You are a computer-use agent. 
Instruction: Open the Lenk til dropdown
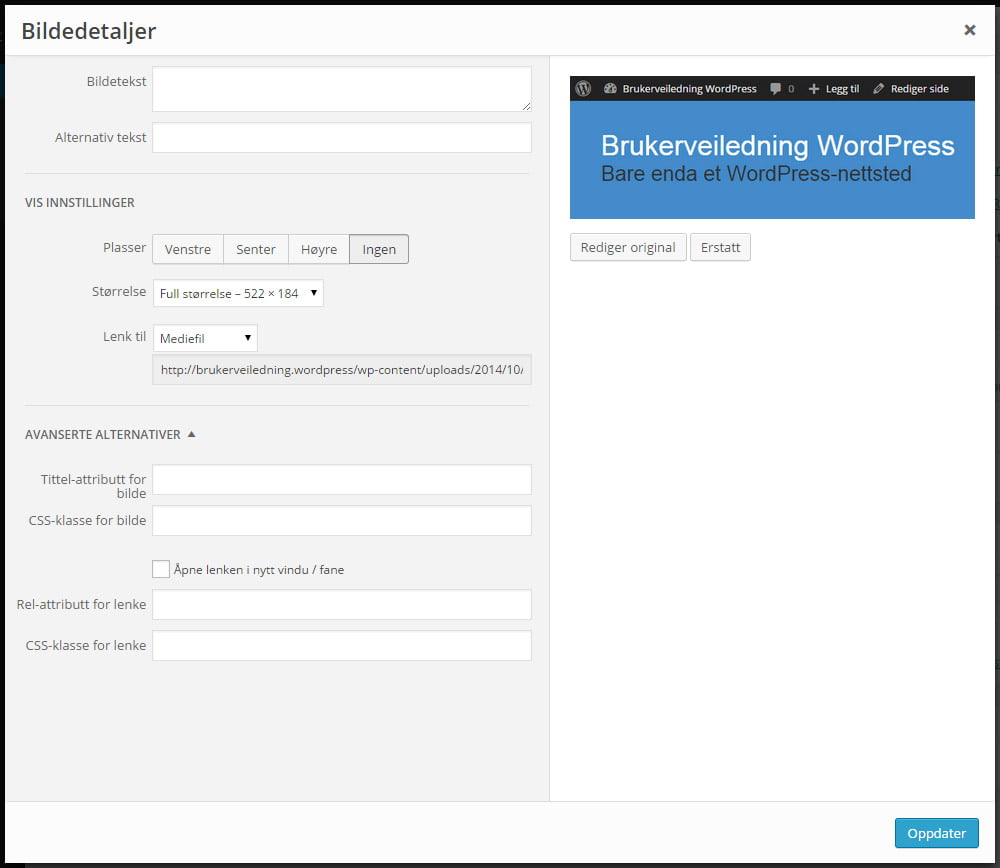(x=205, y=338)
